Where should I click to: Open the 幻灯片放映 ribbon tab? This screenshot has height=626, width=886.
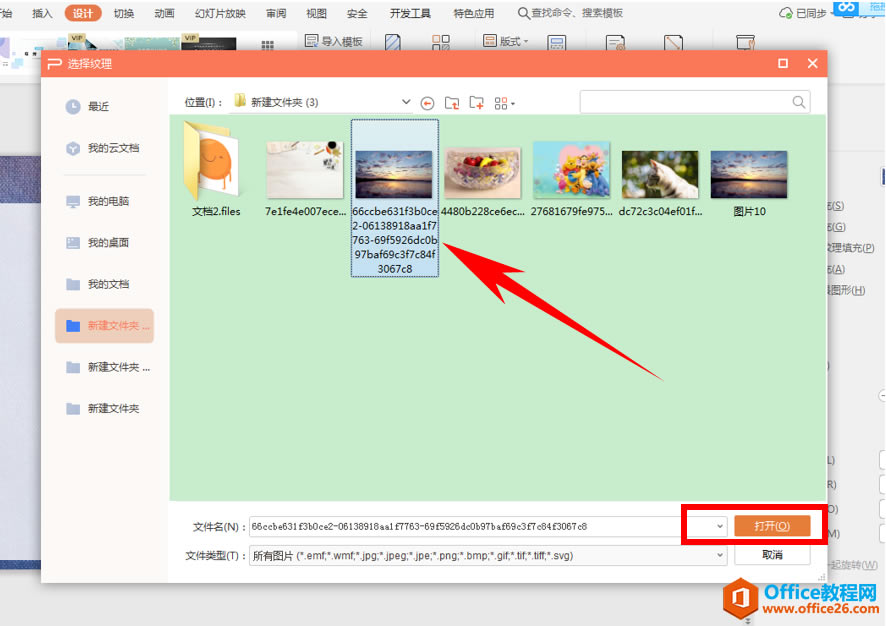click(220, 13)
